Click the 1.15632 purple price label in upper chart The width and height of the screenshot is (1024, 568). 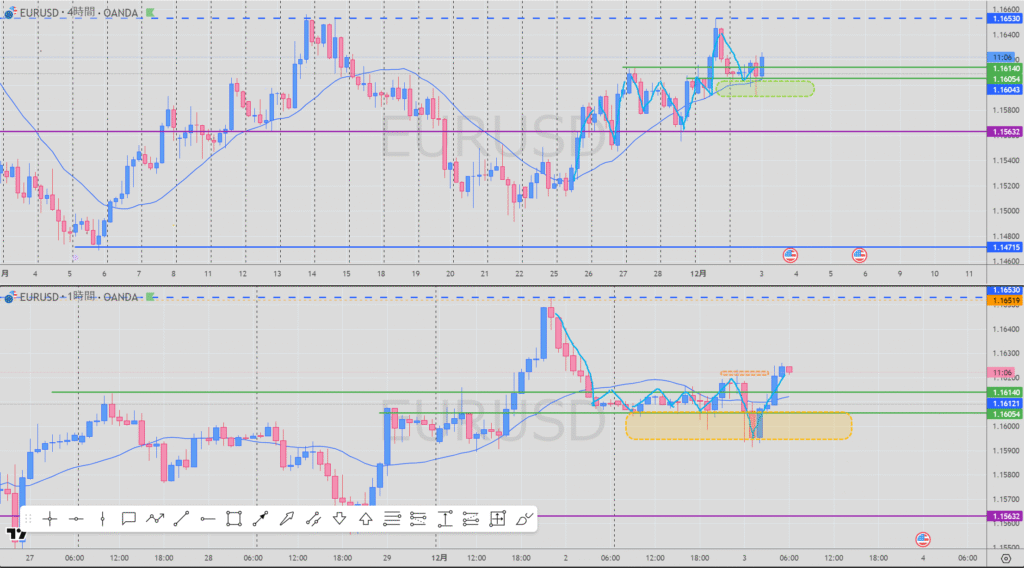pyautogui.click(x=1003, y=132)
